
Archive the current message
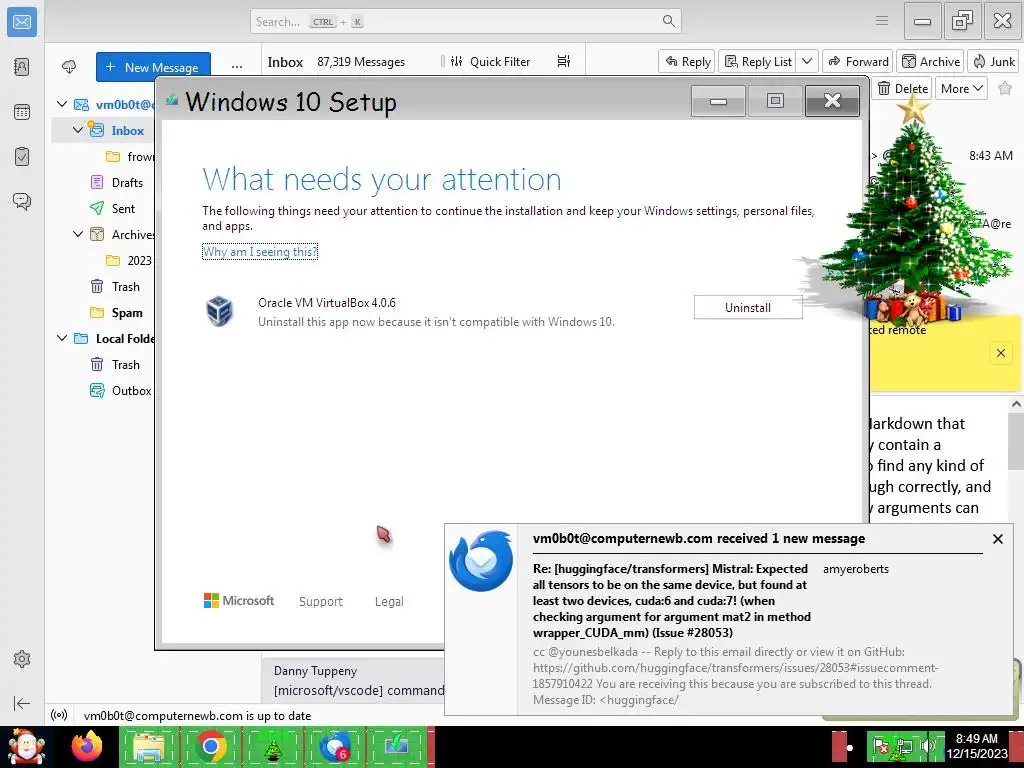[931, 61]
